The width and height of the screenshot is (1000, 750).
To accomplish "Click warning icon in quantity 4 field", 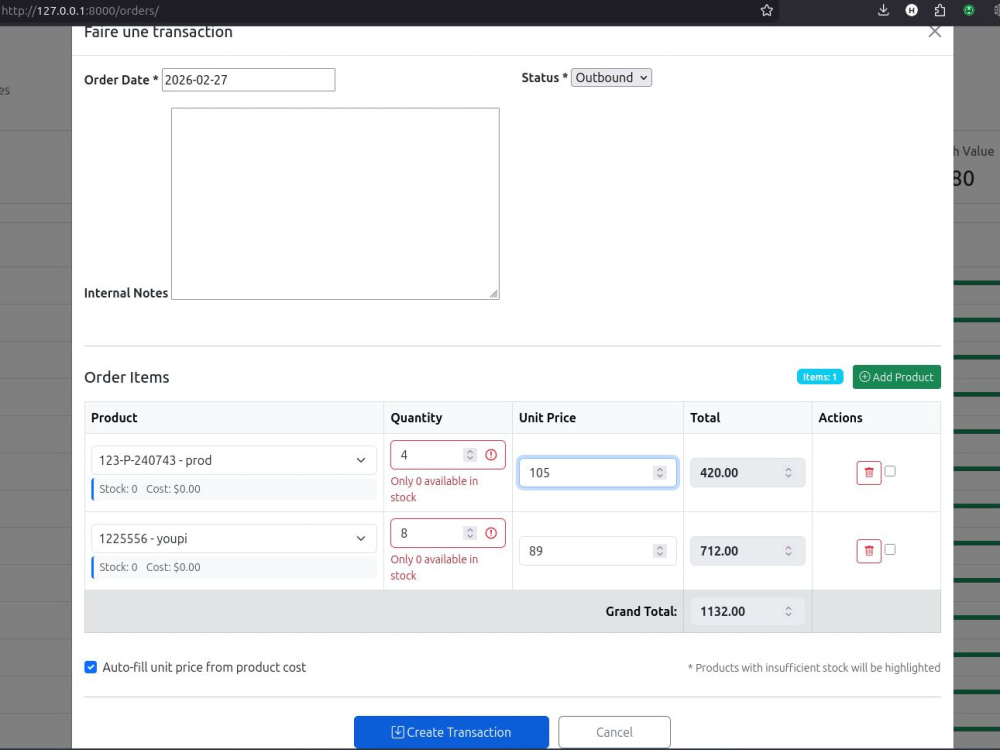I will [x=491, y=455].
